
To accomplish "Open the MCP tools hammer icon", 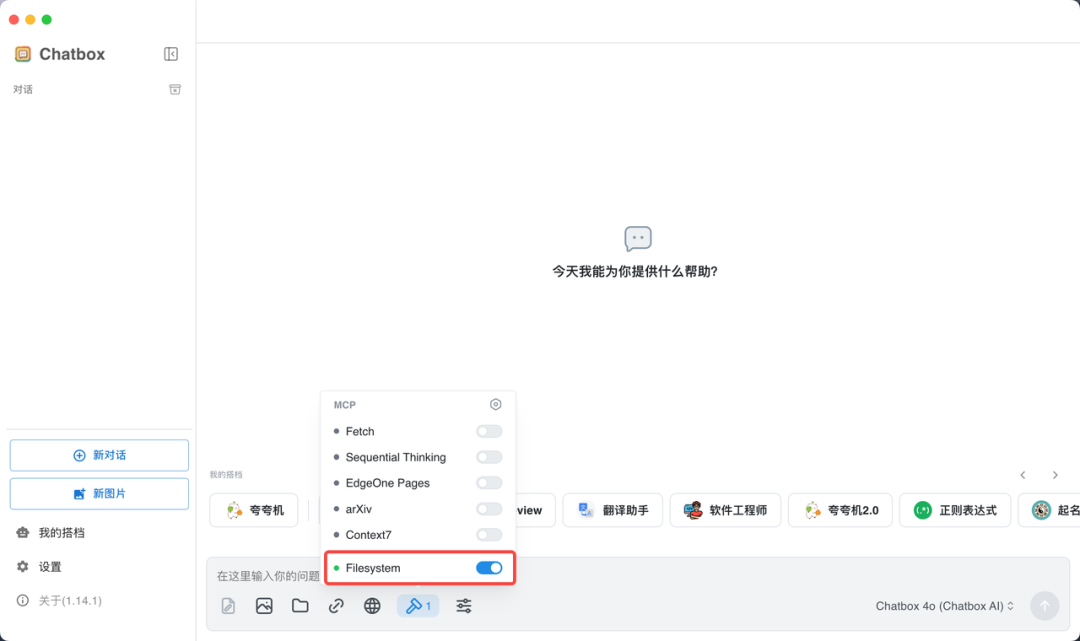I will coord(414,605).
